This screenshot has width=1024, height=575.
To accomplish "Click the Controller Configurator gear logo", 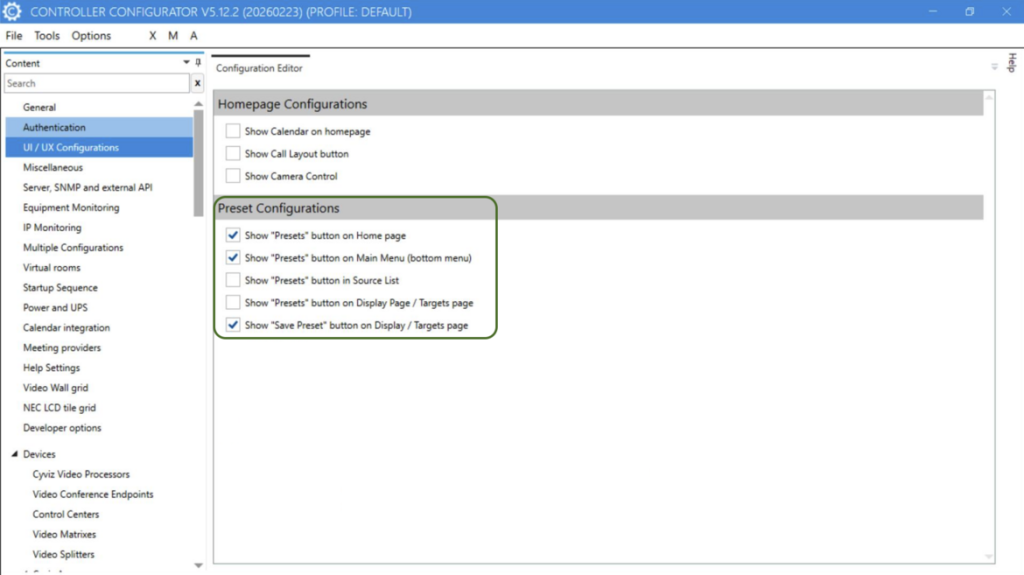I will 13,12.
